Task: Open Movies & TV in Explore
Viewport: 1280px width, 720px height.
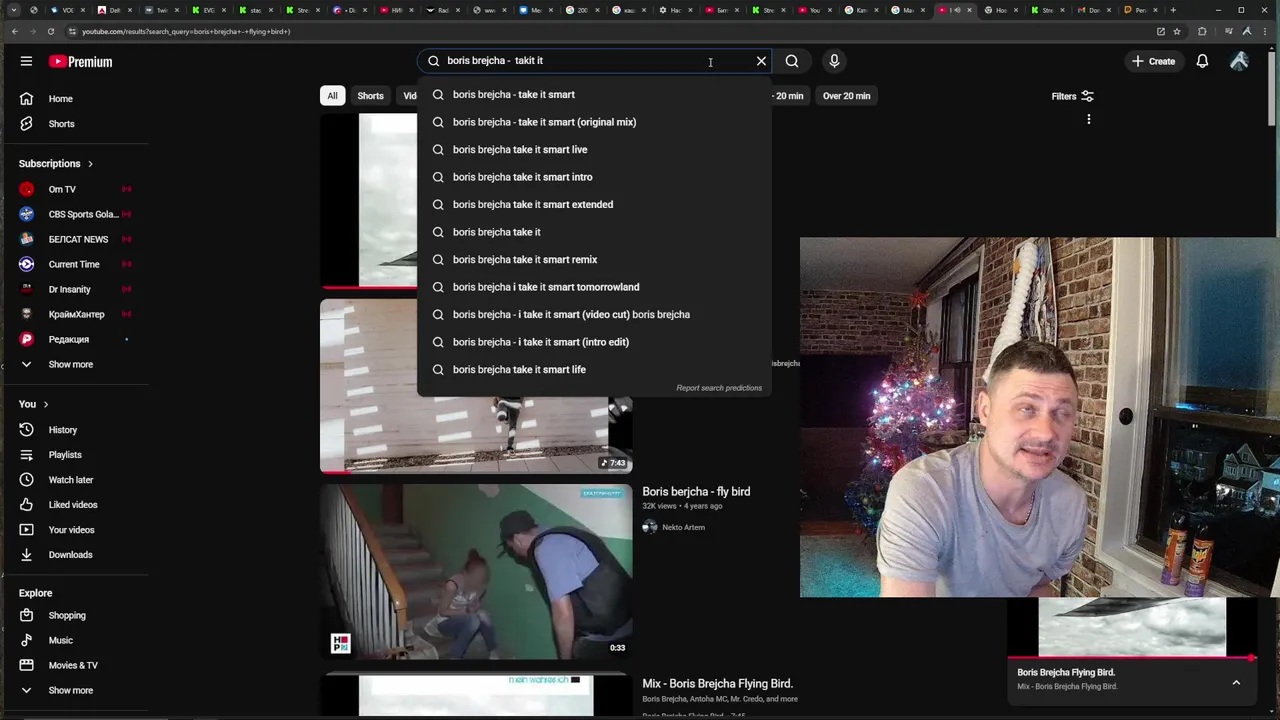Action: (75, 665)
